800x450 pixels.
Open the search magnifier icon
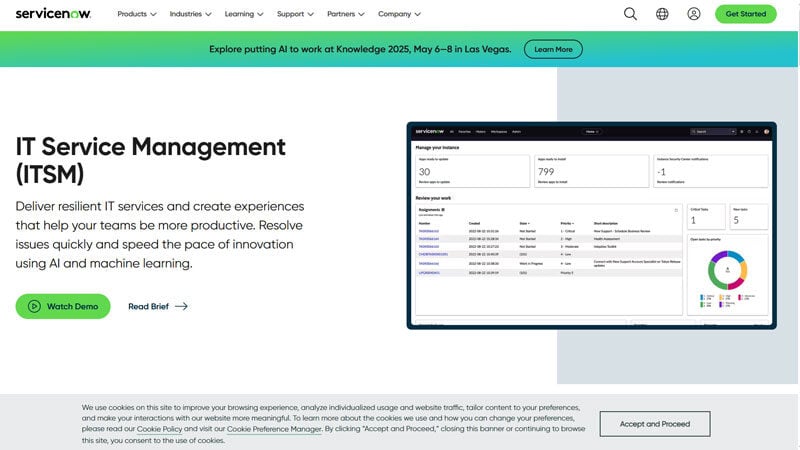[630, 14]
